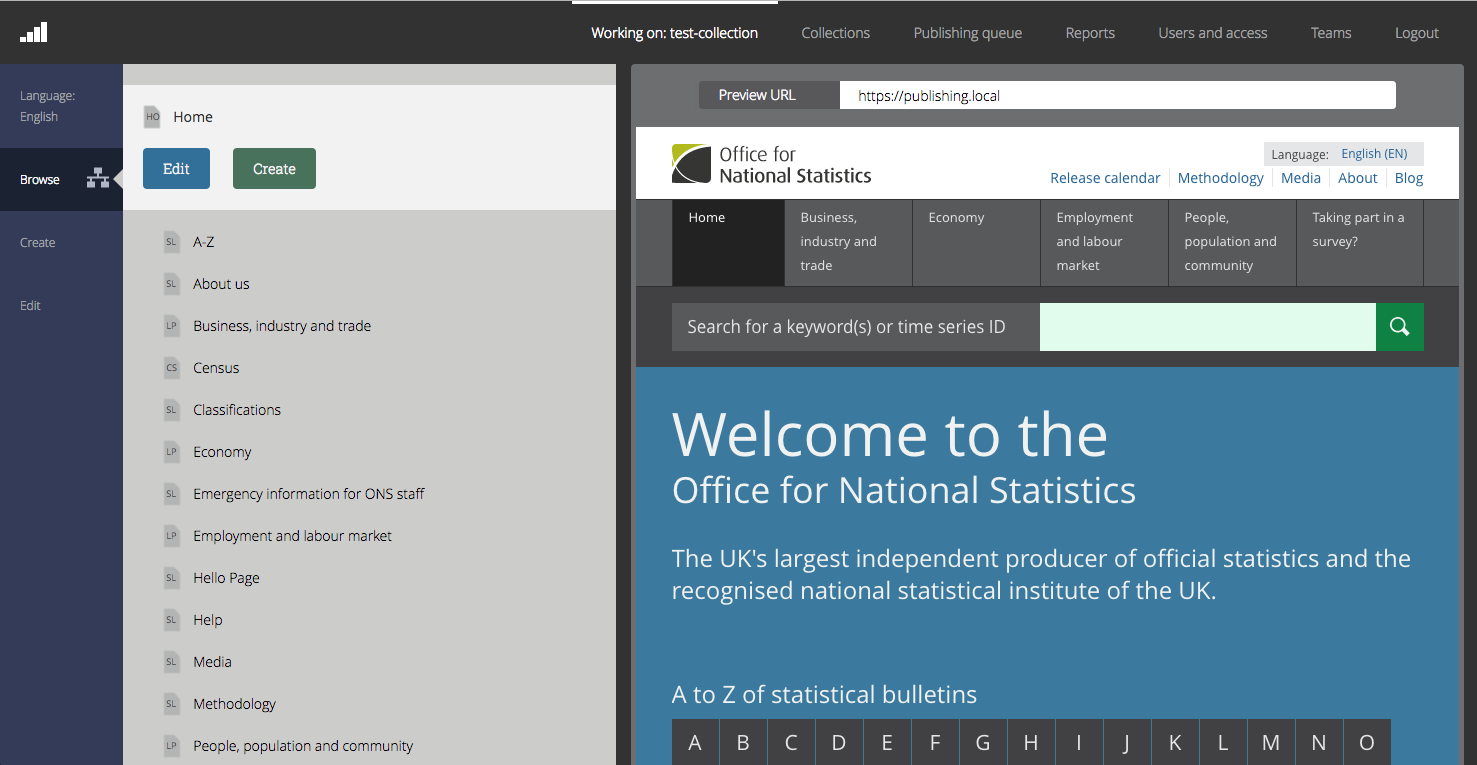Click letter M in A to Z bulletins
Image resolution: width=1477 pixels, height=765 pixels.
[1271, 743]
